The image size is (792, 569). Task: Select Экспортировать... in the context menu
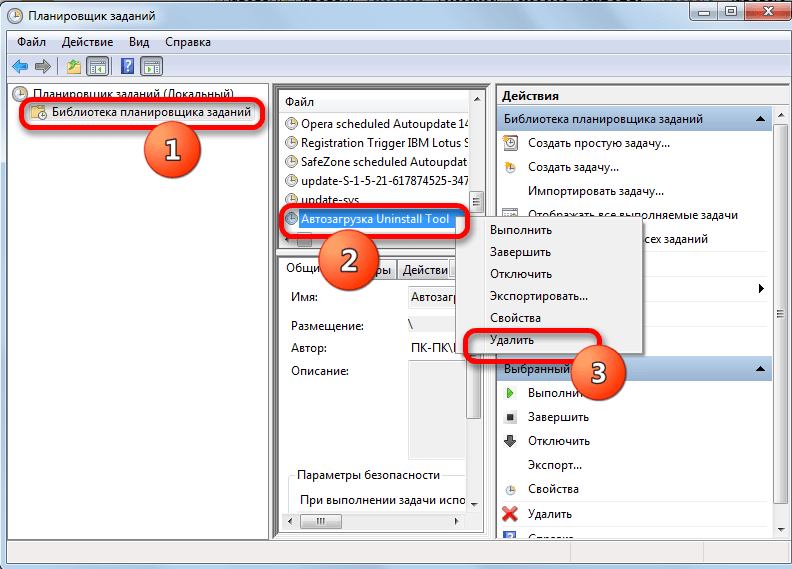click(539, 296)
